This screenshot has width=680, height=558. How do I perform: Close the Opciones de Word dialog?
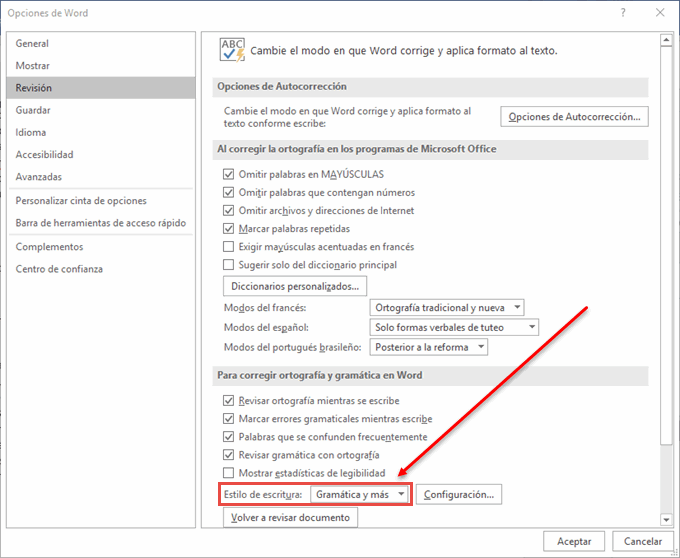pos(658,13)
